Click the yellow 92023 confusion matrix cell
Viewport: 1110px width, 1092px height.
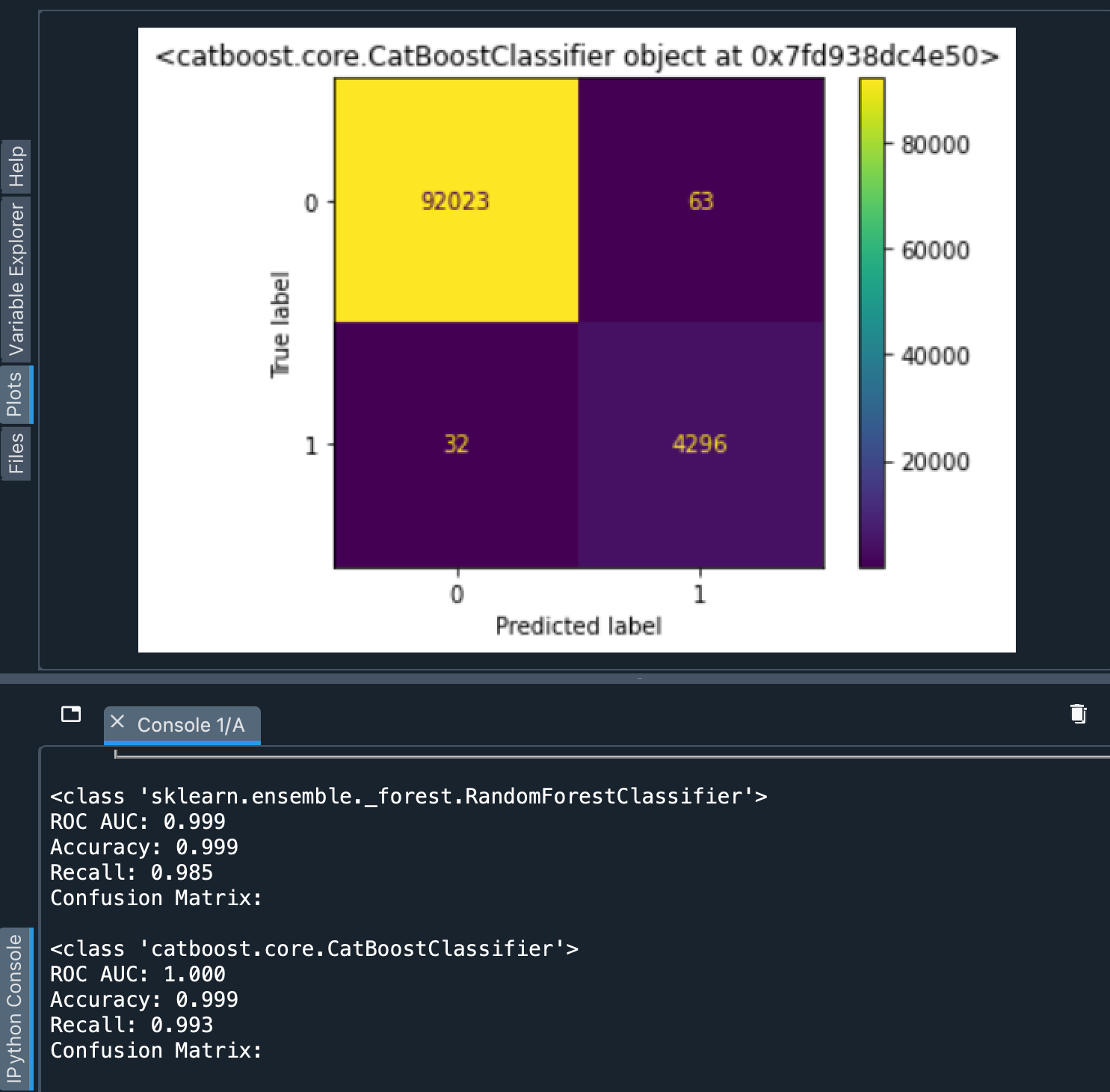tap(456, 200)
